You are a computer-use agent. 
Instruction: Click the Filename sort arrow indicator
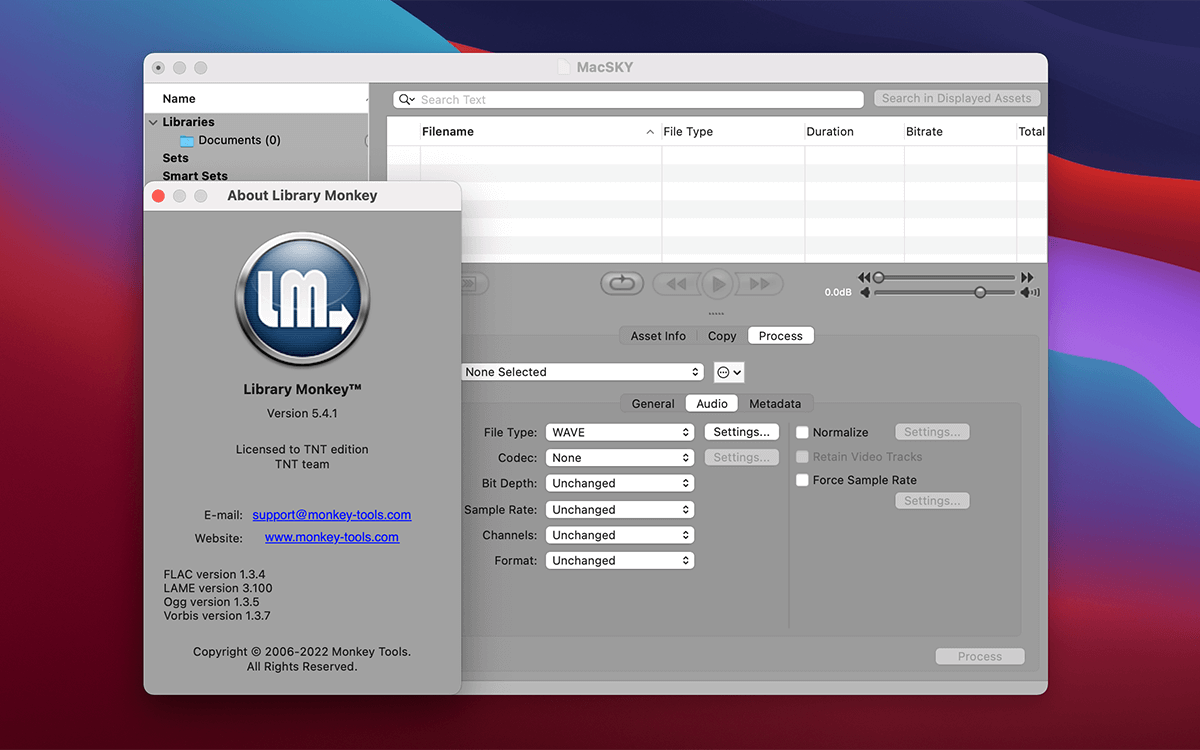pyautogui.click(x=650, y=132)
